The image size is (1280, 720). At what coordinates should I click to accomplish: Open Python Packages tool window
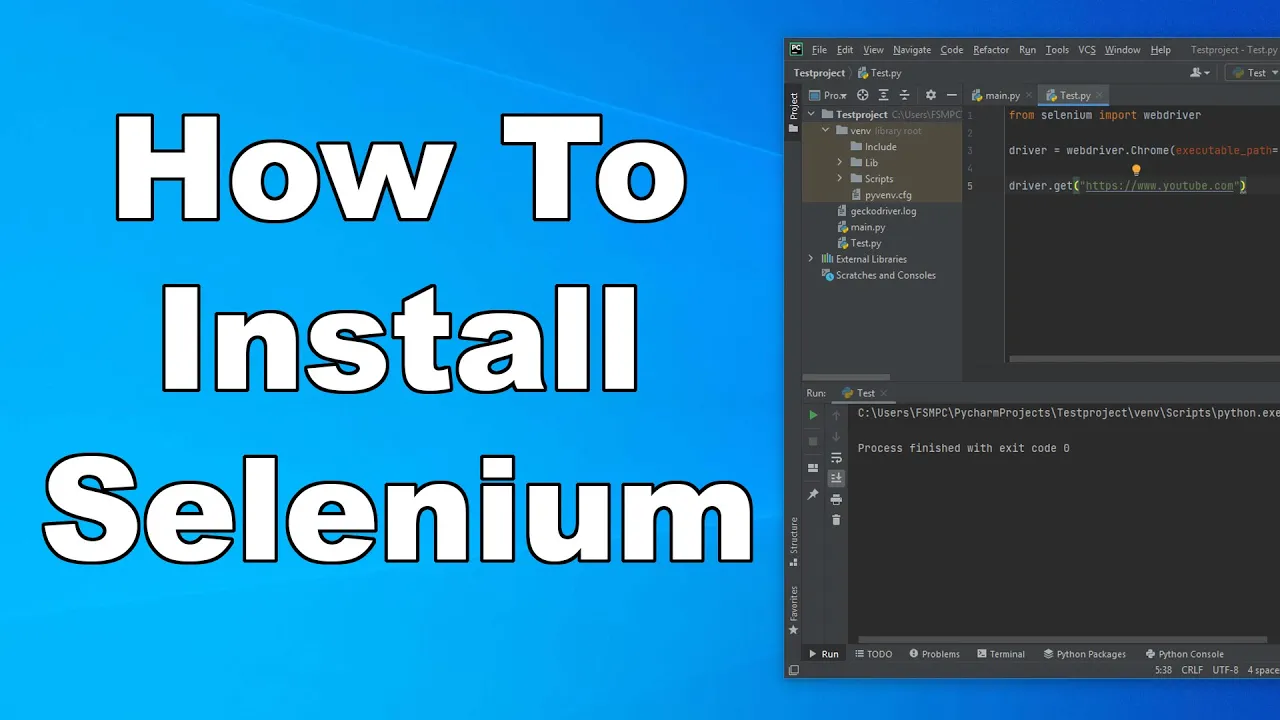(x=1085, y=654)
